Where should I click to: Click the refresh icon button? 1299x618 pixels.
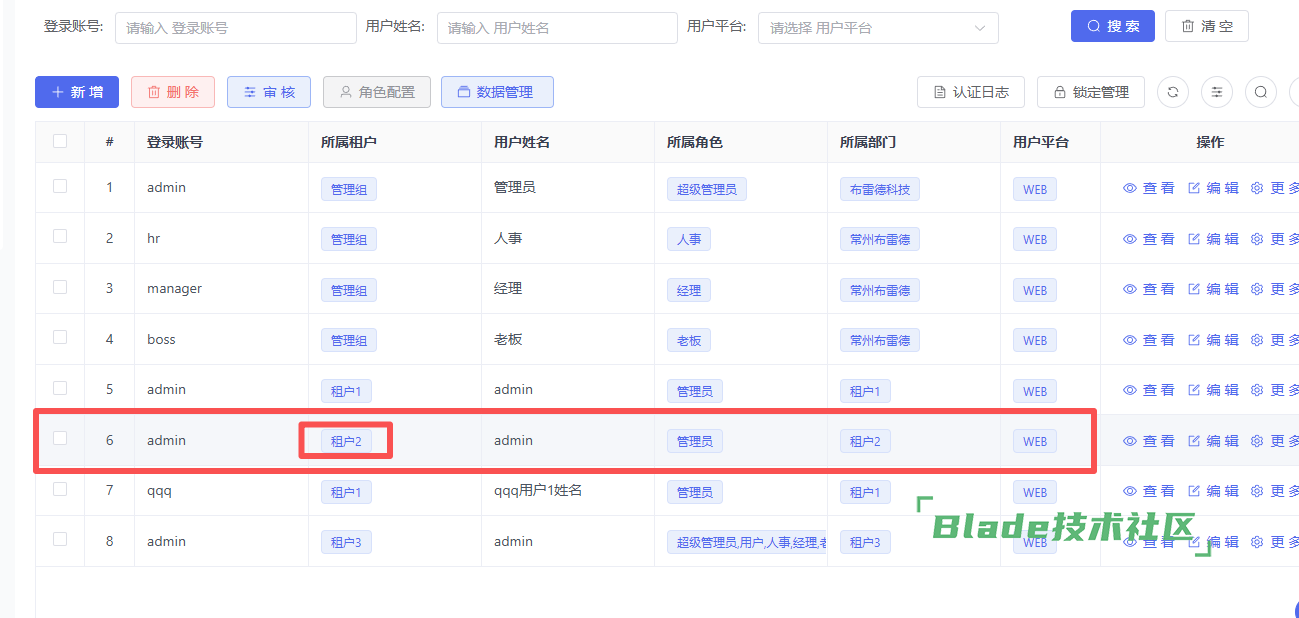[1173, 92]
